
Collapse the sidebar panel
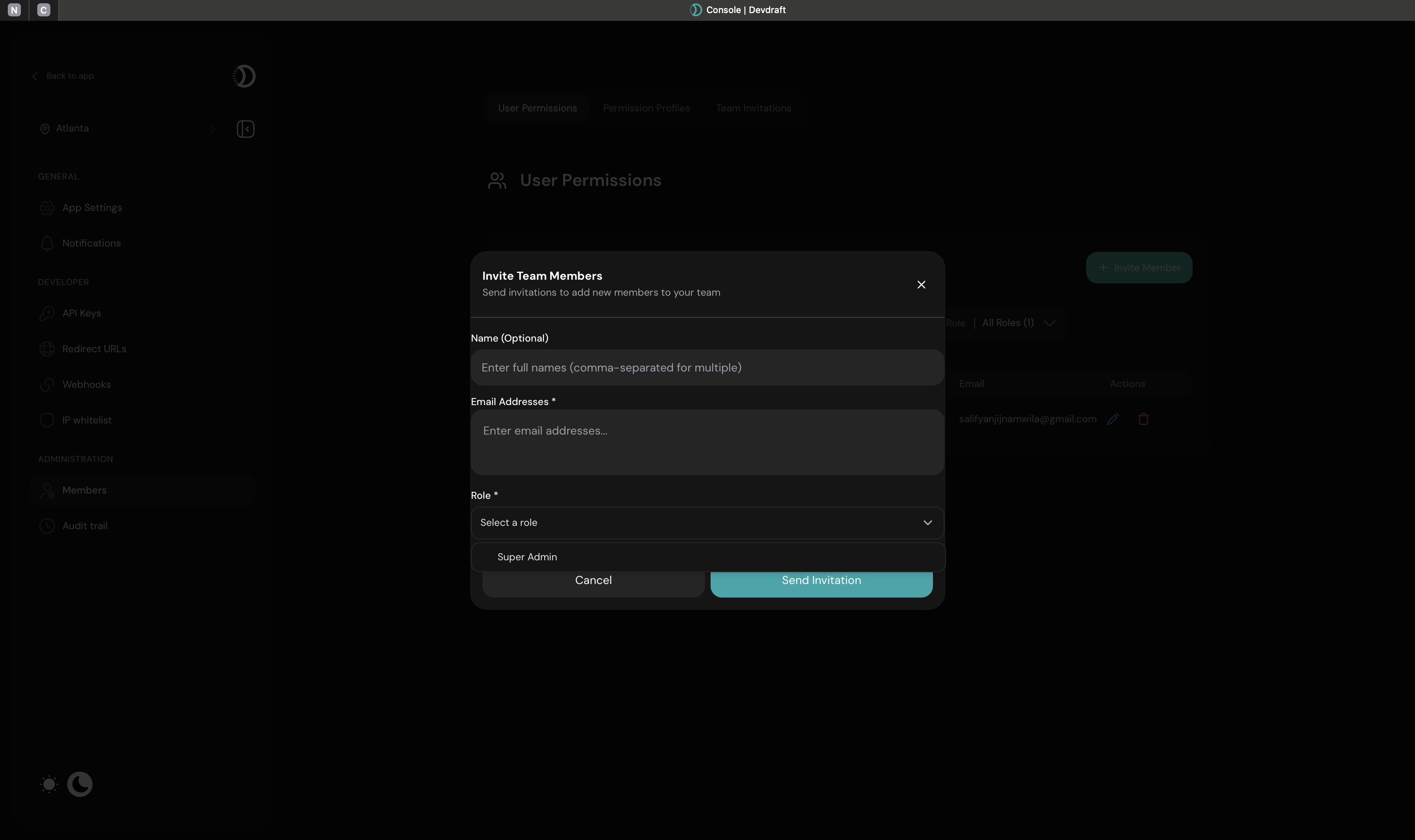[x=245, y=129]
